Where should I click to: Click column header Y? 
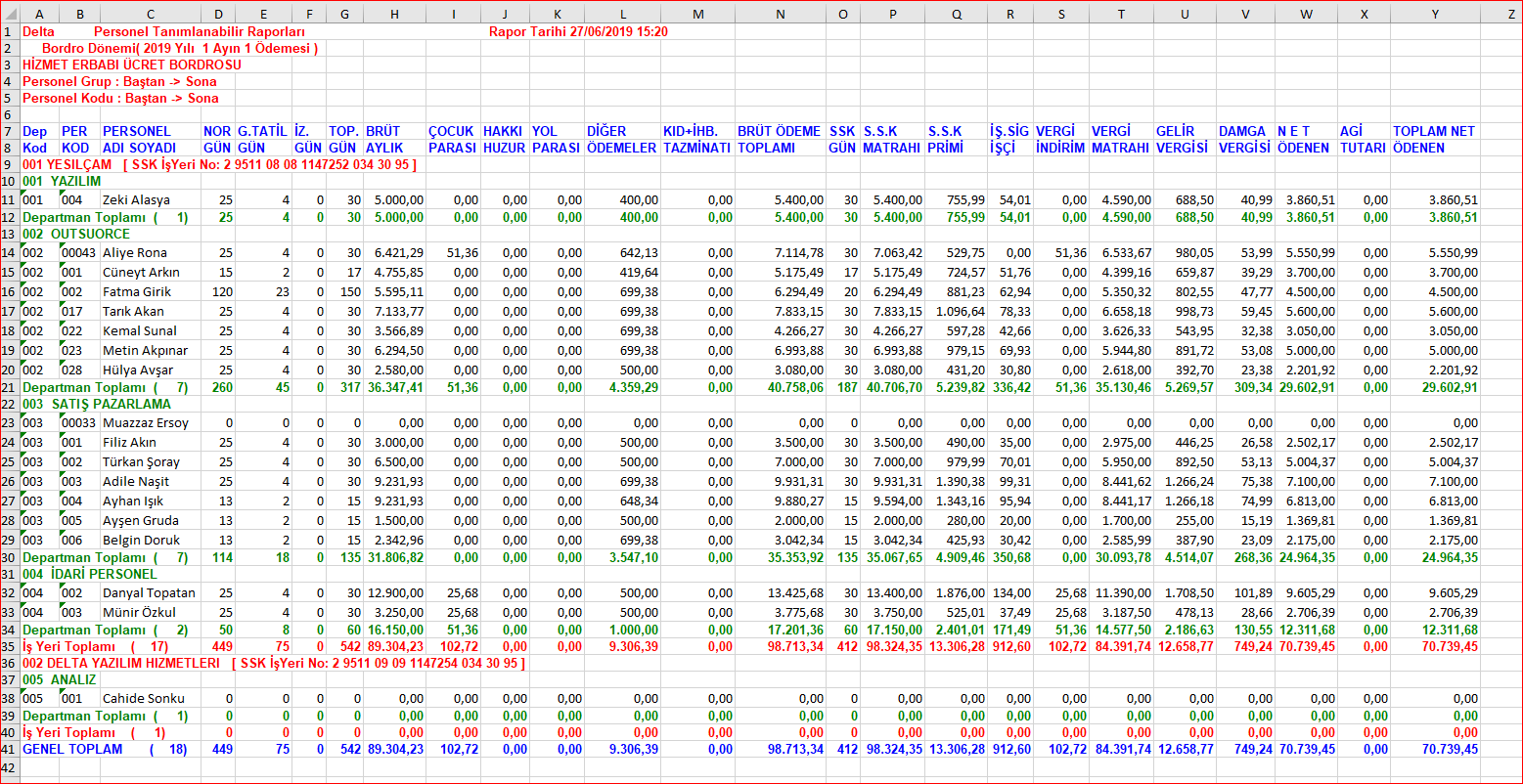point(1435,14)
